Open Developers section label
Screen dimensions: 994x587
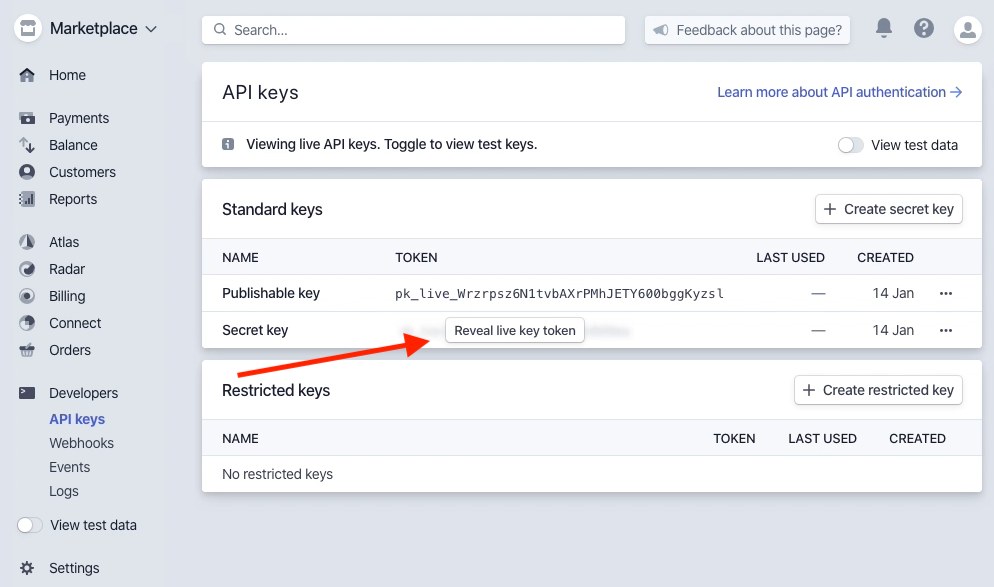[x=84, y=393]
